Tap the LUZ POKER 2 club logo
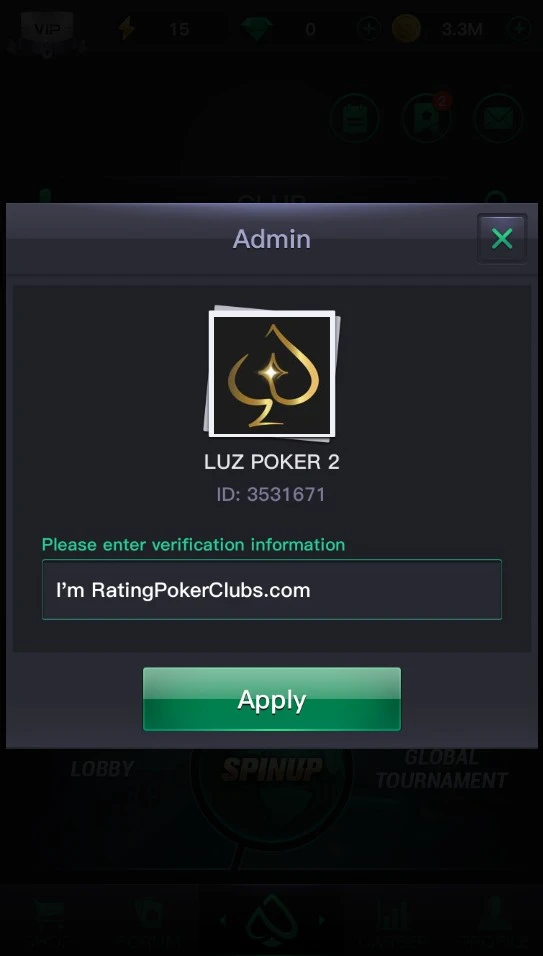 (x=272, y=374)
